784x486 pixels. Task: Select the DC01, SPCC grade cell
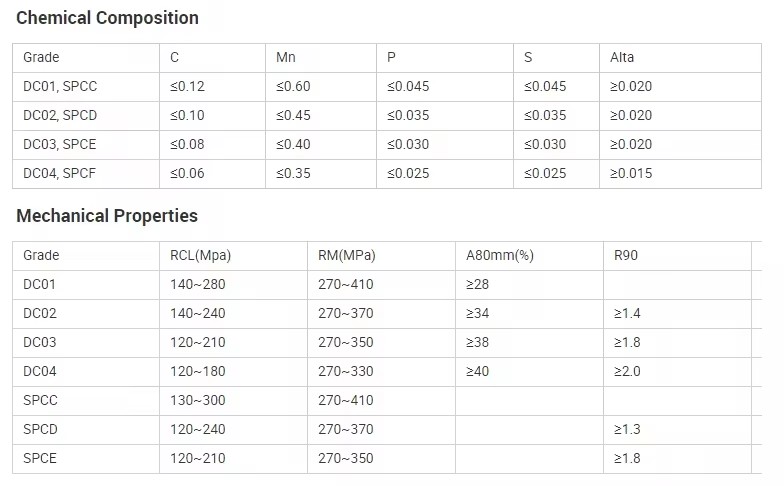(x=60, y=86)
